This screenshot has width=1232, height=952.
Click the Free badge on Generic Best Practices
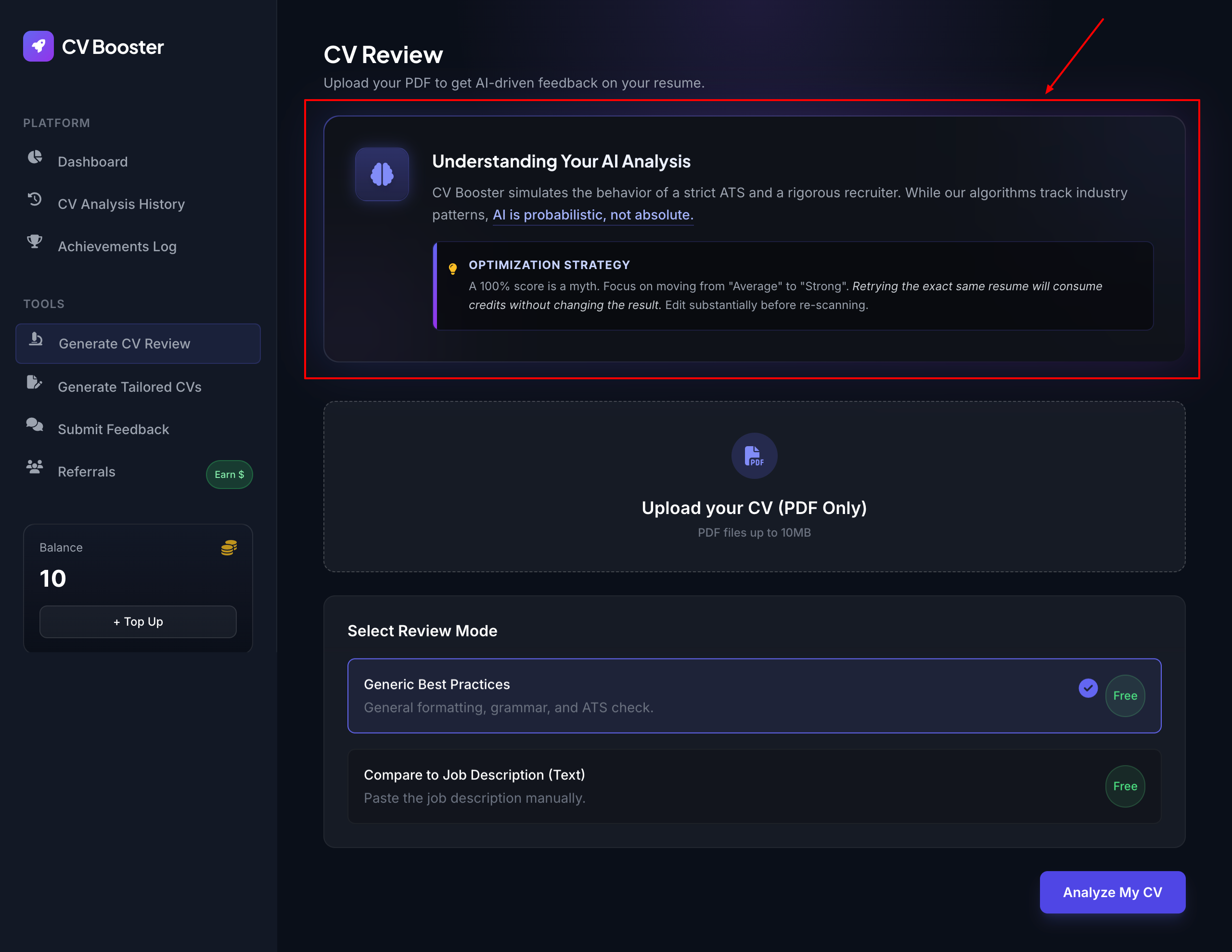coord(1125,696)
